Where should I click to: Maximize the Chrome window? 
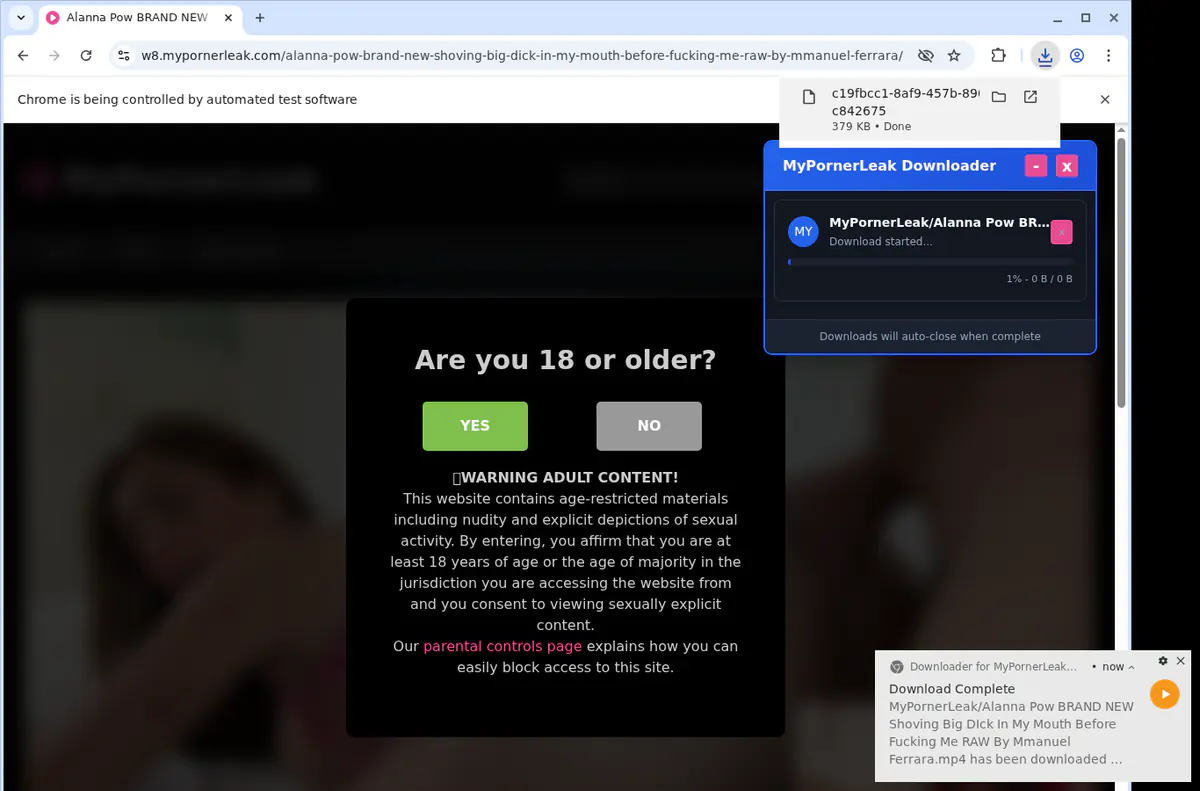(1086, 18)
